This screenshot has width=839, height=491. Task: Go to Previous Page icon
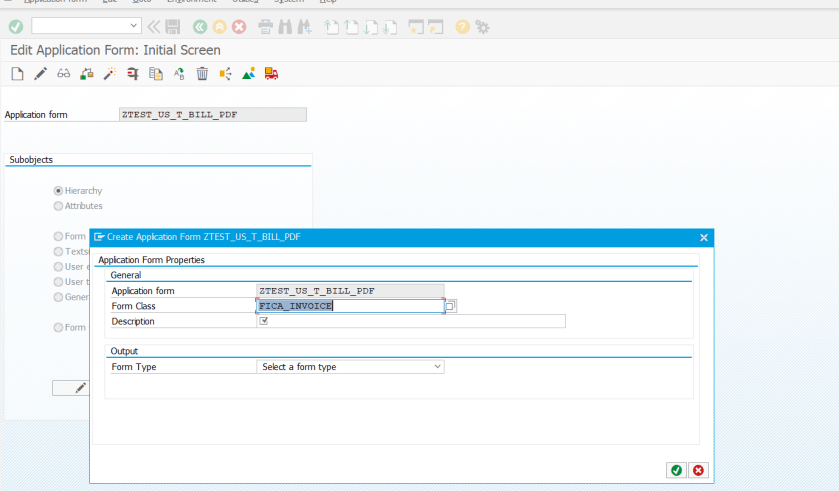coord(352,27)
